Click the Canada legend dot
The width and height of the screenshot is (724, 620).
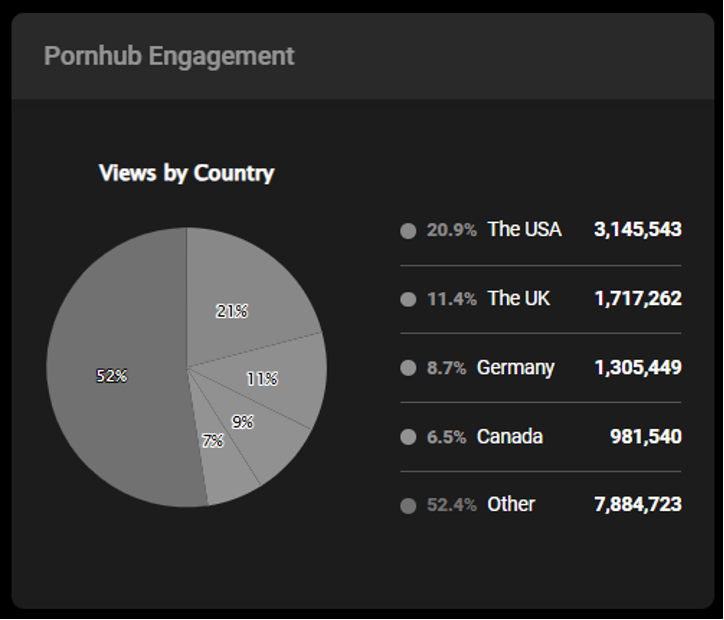coord(408,437)
